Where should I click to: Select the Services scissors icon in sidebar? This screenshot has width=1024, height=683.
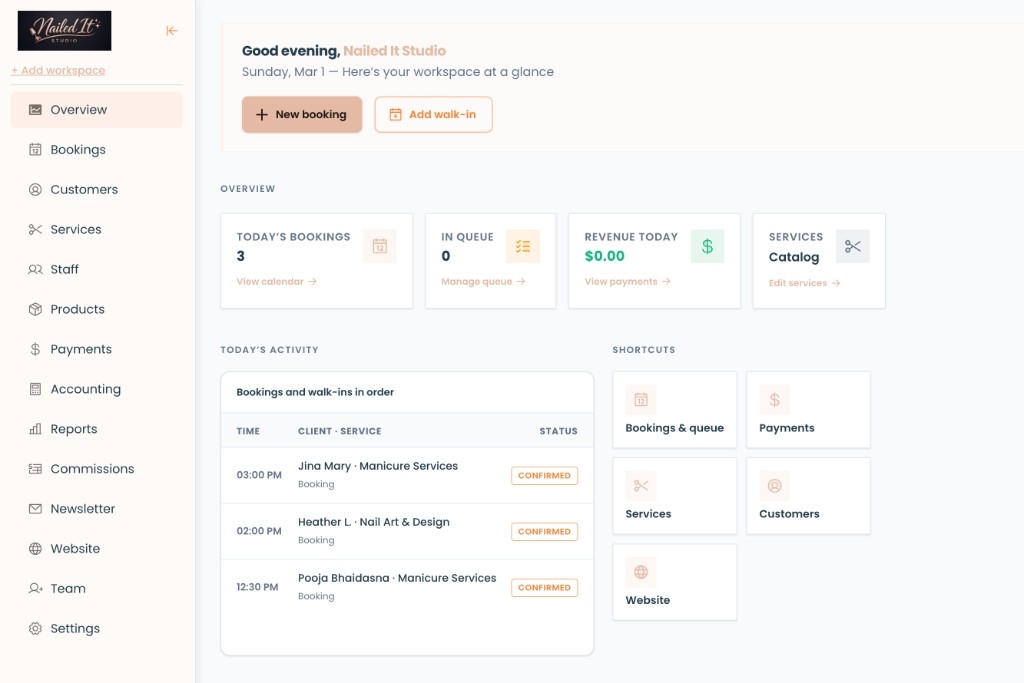pos(34,229)
